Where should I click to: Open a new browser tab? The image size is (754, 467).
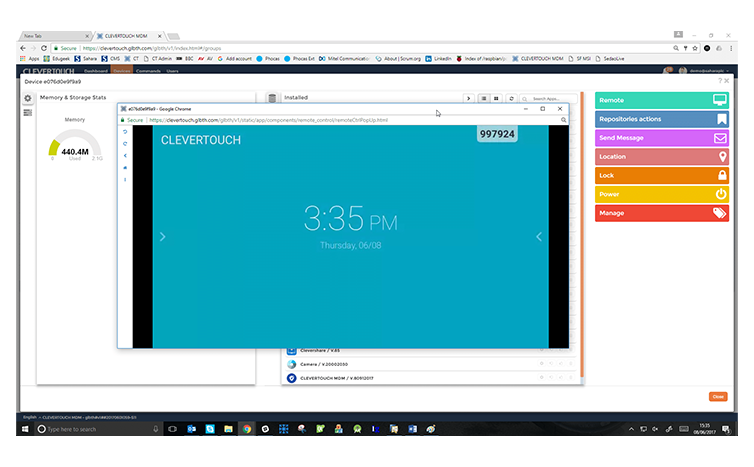tap(174, 36)
